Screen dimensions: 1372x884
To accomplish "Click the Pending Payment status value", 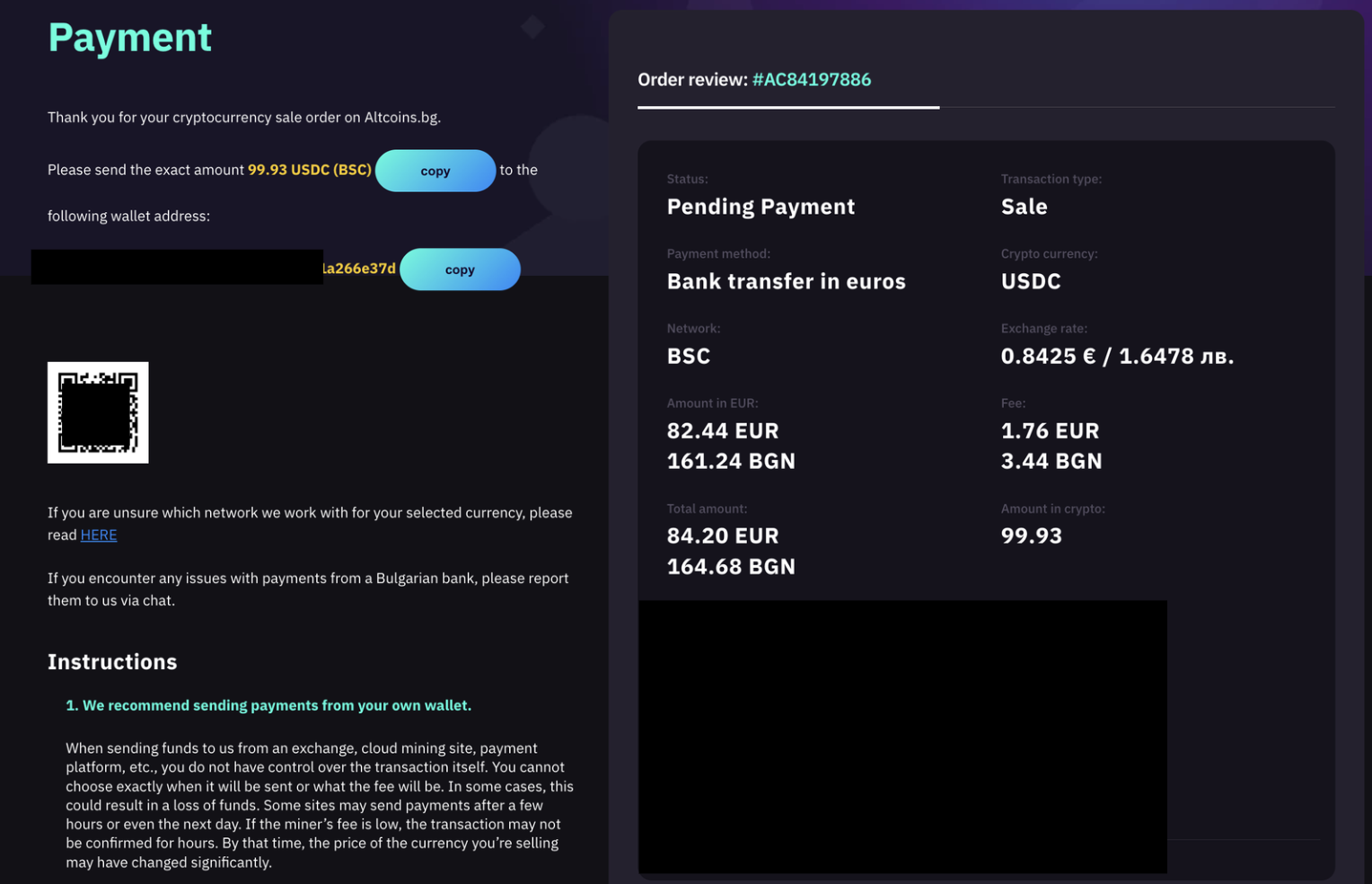I will coord(761,207).
